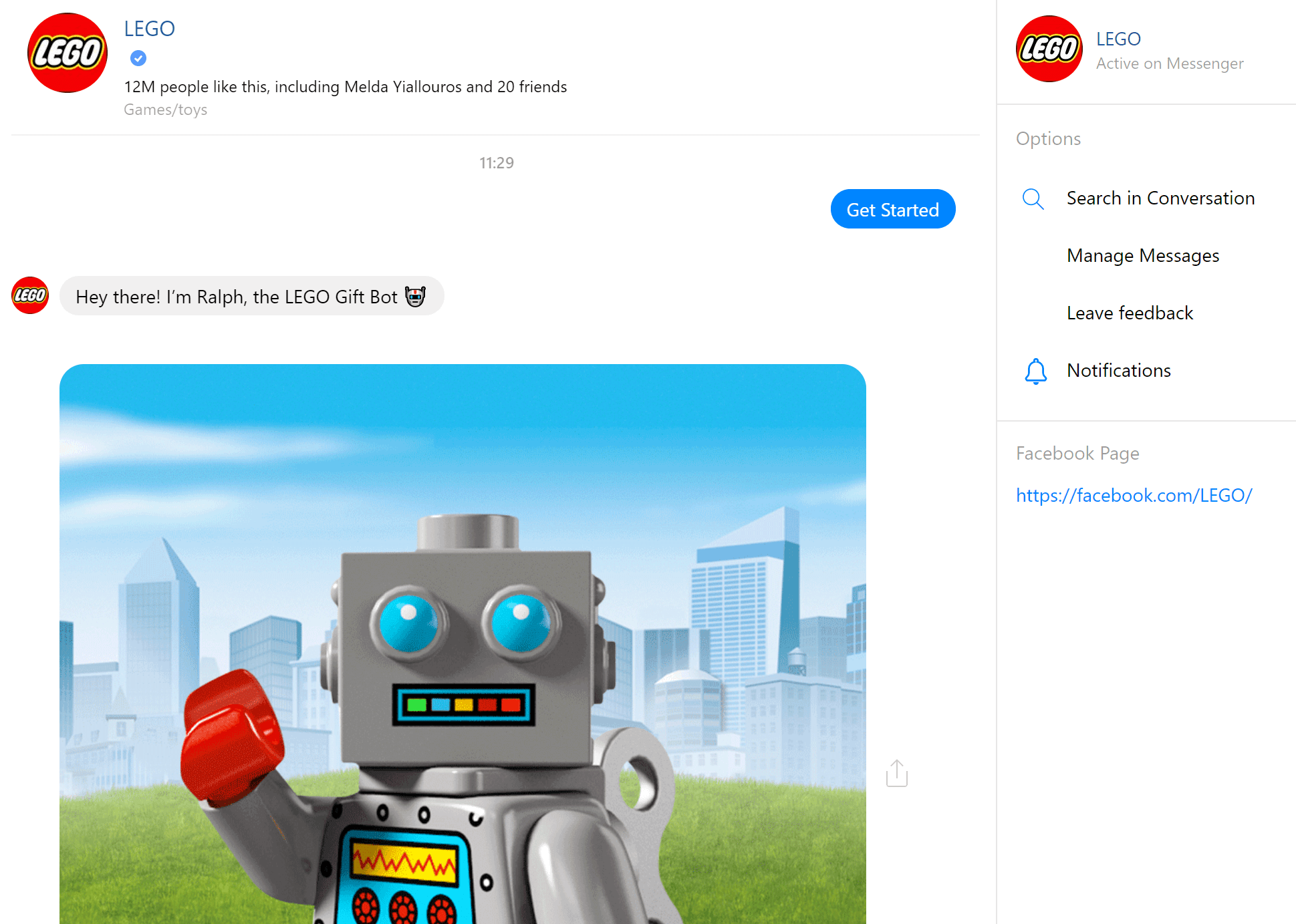The height and width of the screenshot is (924, 1296).
Task: Click the Games/toys category label
Action: coord(165,110)
